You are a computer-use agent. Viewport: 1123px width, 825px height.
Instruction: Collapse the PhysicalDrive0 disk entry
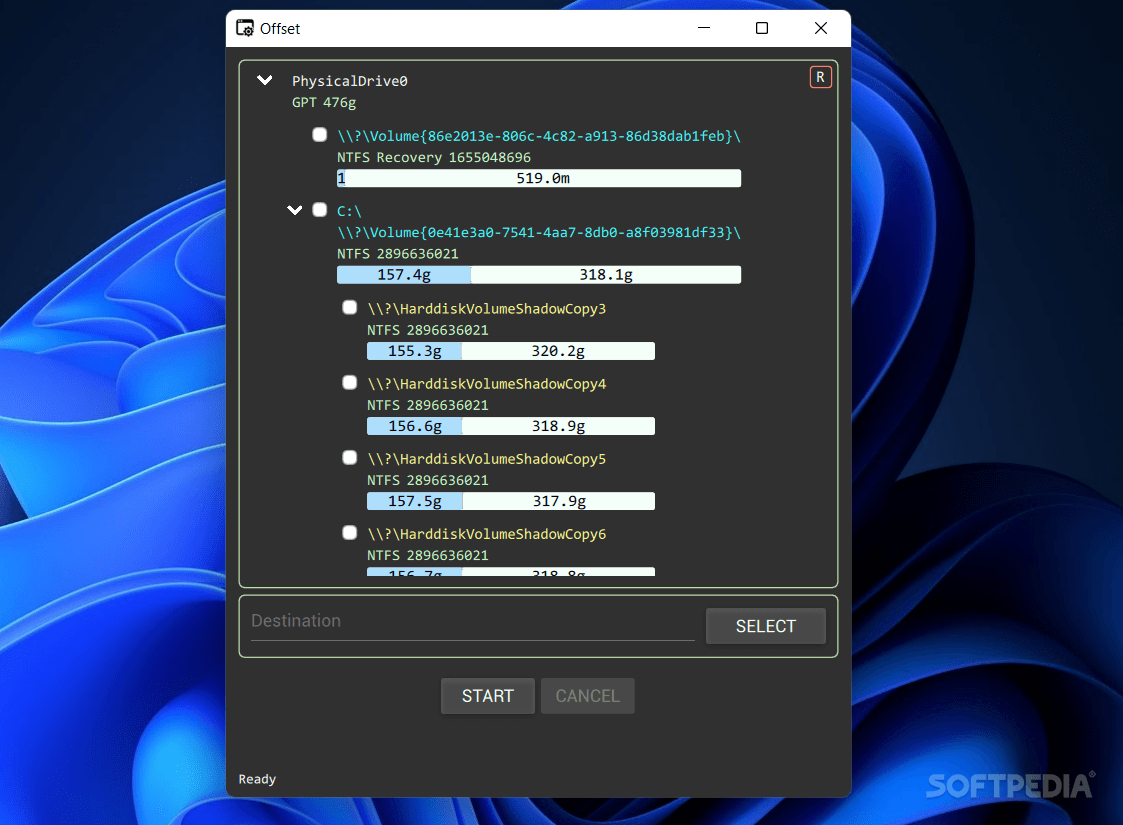tap(264, 80)
